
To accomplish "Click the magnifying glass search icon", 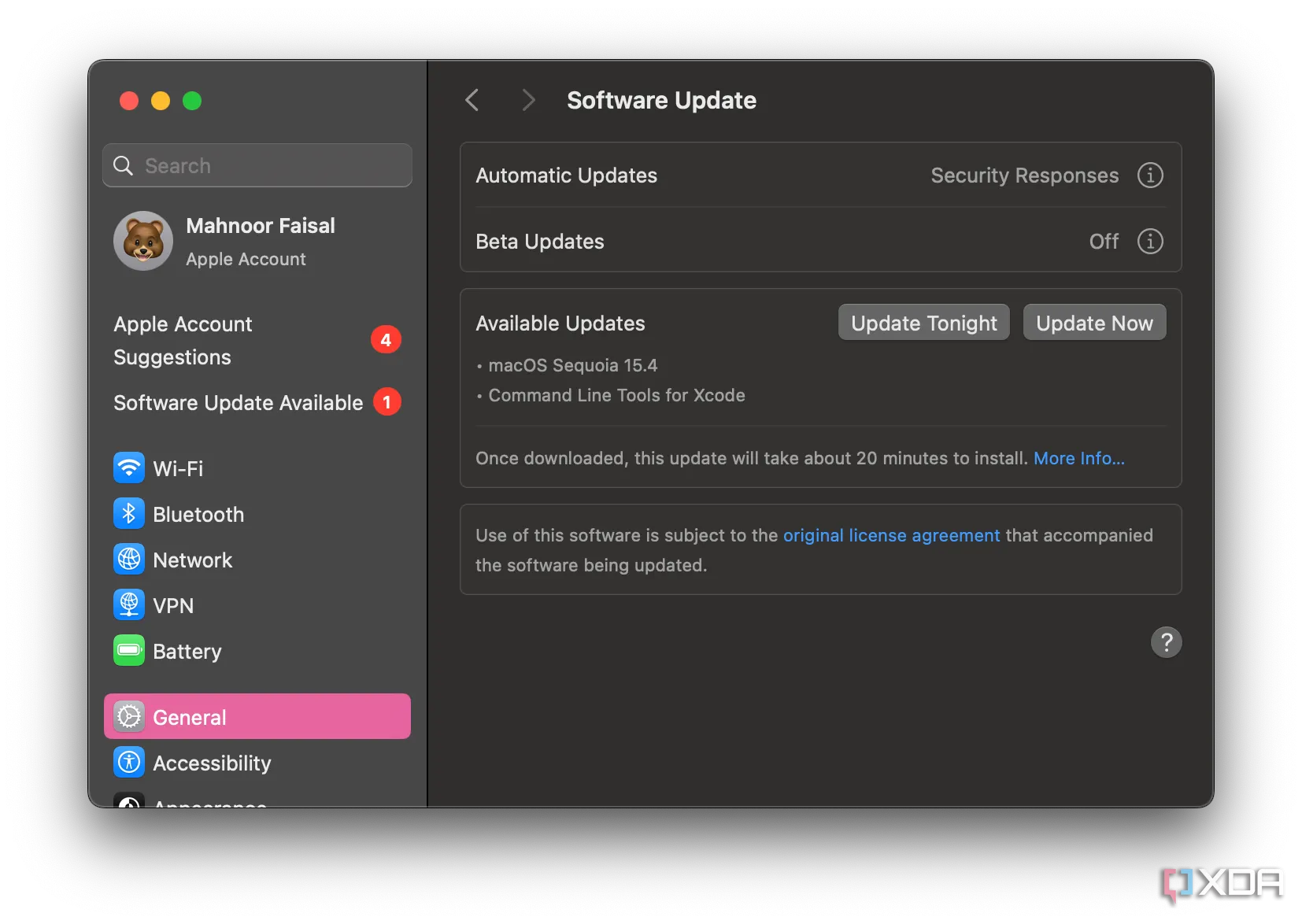I will 124,165.
